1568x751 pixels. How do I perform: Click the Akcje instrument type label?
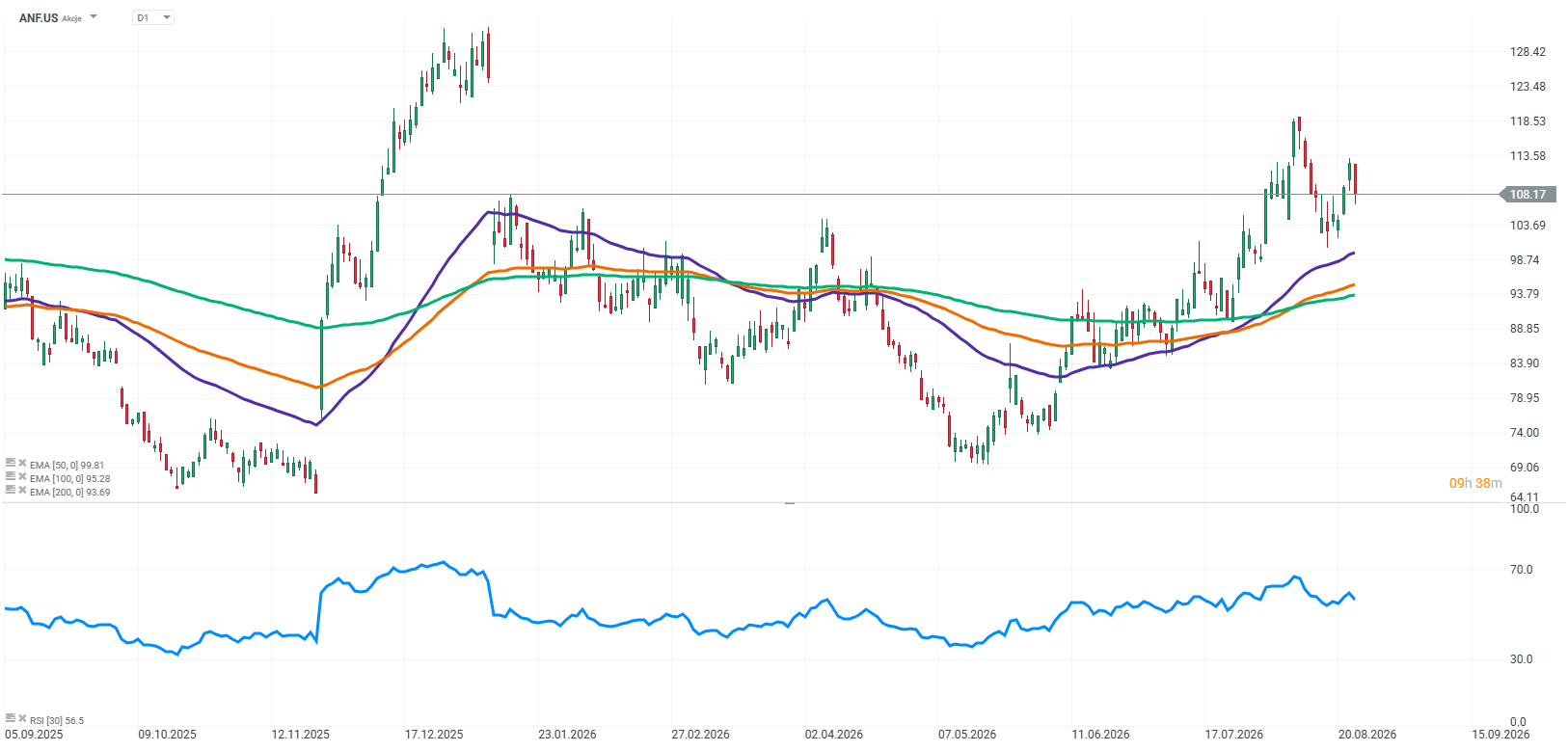[72, 18]
